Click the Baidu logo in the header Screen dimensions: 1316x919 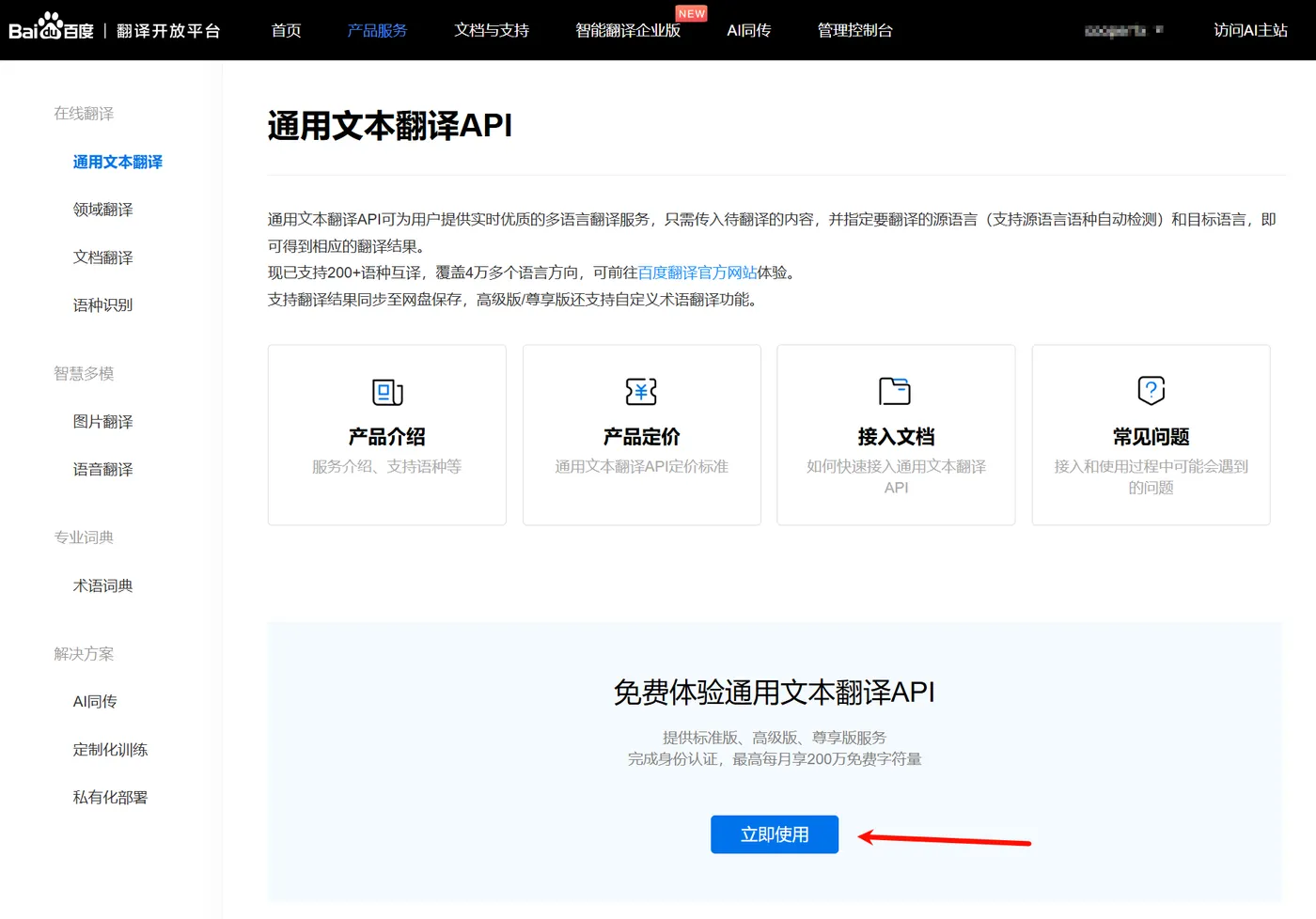click(x=51, y=27)
